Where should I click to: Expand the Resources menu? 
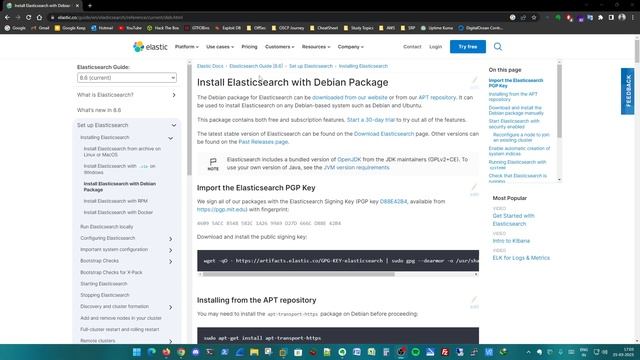click(x=316, y=47)
